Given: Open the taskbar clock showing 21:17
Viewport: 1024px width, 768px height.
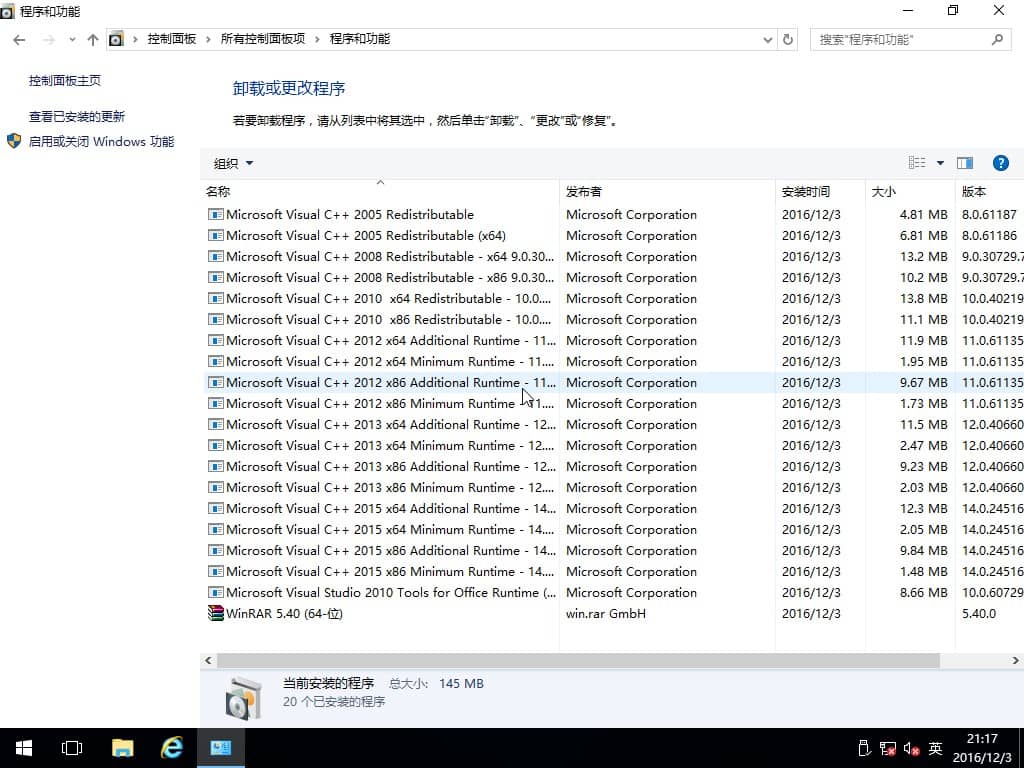Looking at the screenshot, I should [982, 748].
